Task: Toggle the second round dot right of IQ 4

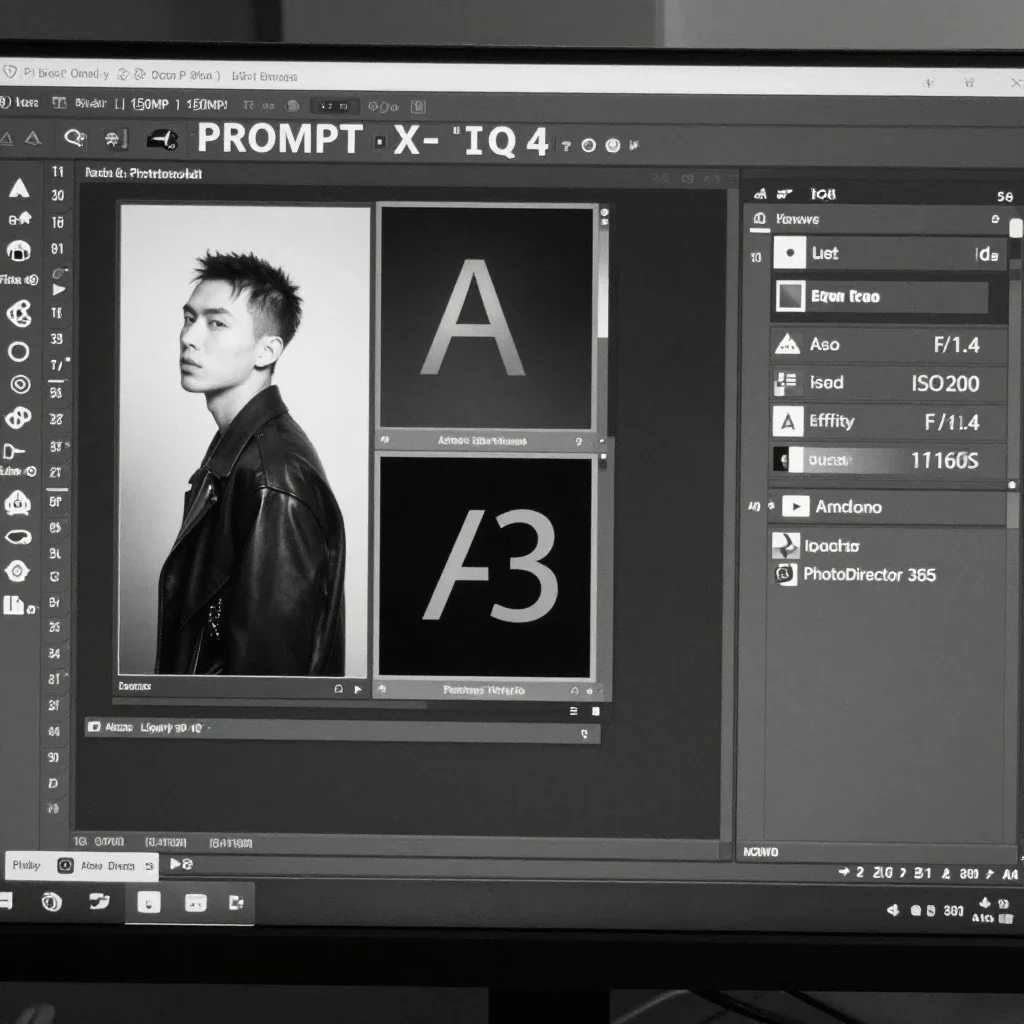Action: (x=613, y=145)
